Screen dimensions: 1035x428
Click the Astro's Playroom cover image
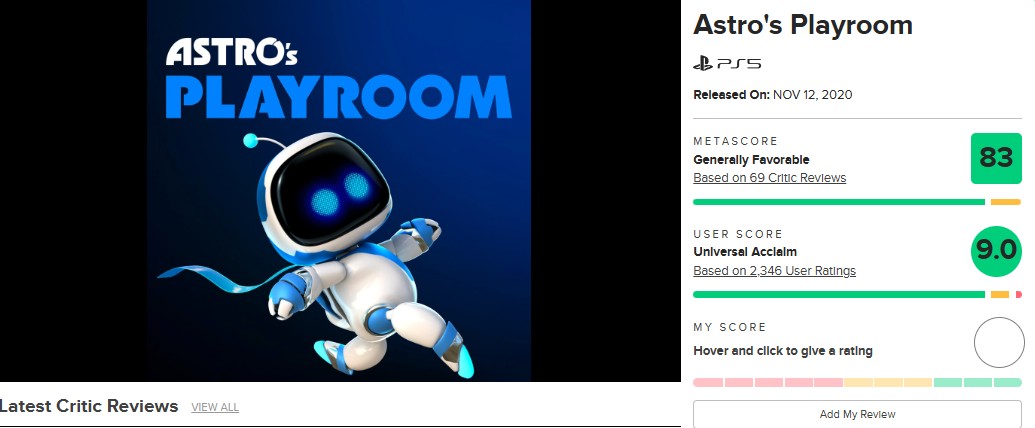click(339, 190)
